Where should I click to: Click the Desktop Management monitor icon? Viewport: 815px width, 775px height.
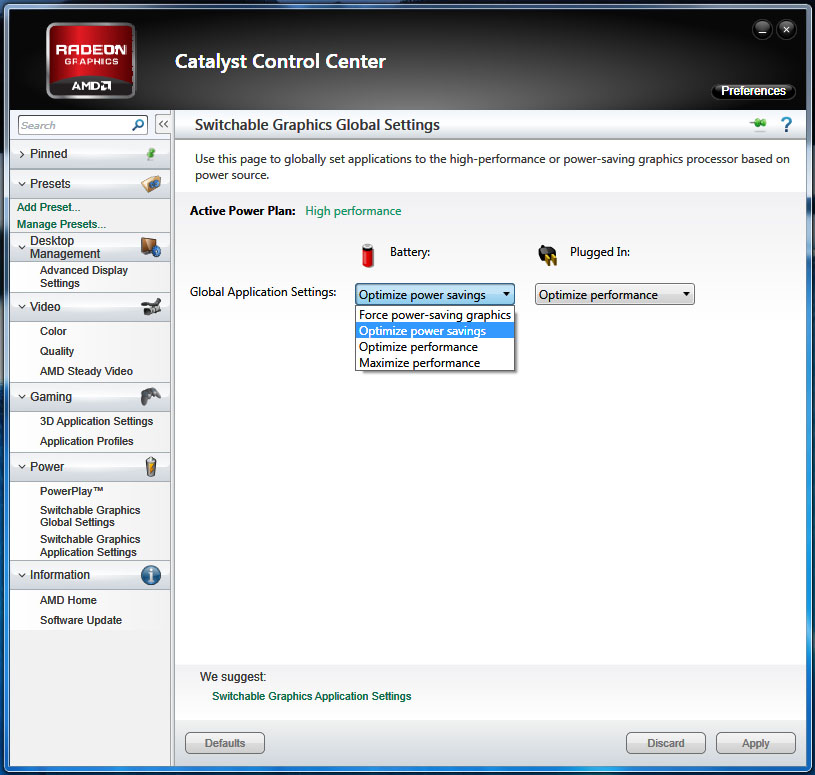pos(151,247)
